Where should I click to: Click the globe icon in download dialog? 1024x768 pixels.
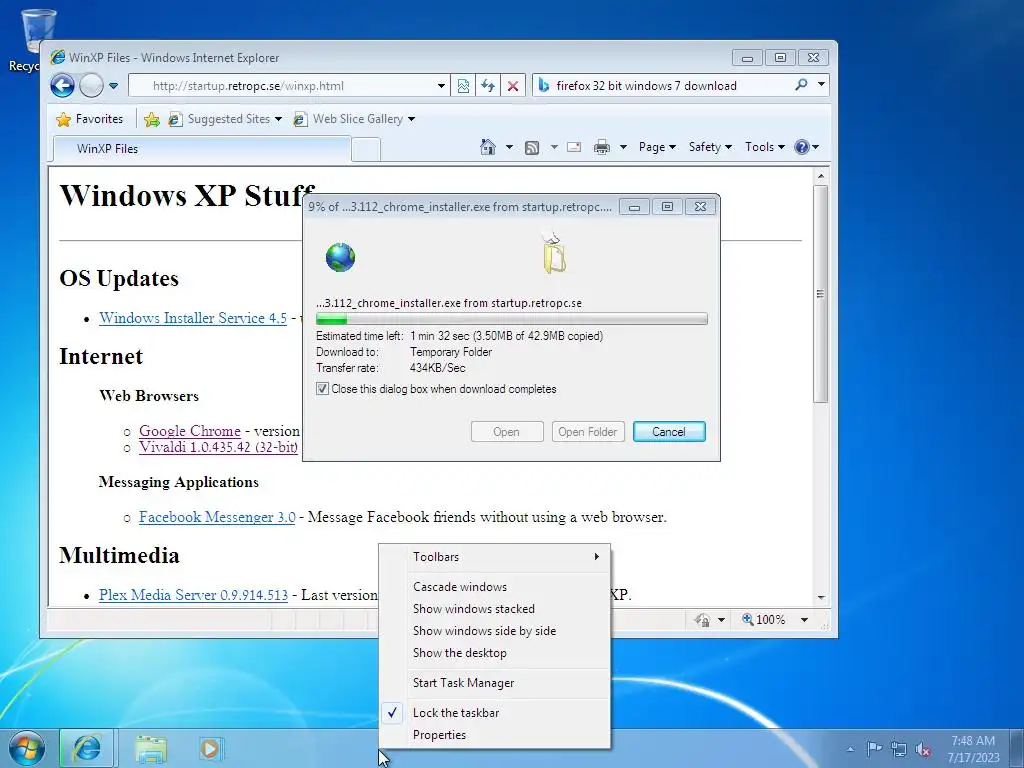pyautogui.click(x=340, y=257)
